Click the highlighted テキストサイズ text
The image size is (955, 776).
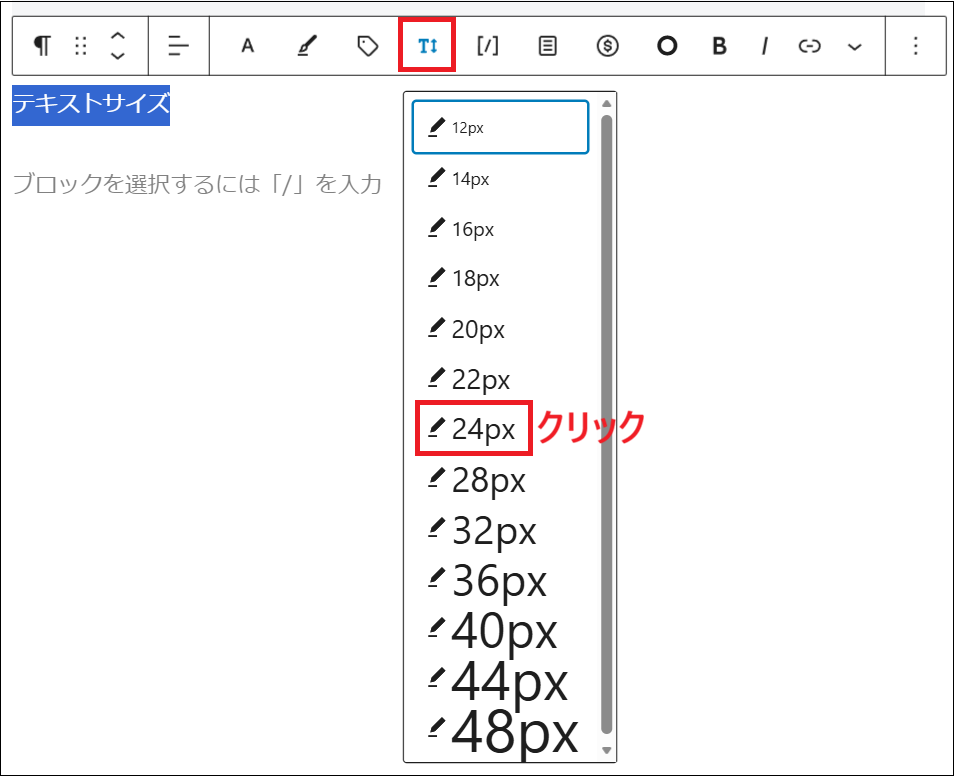(91, 103)
